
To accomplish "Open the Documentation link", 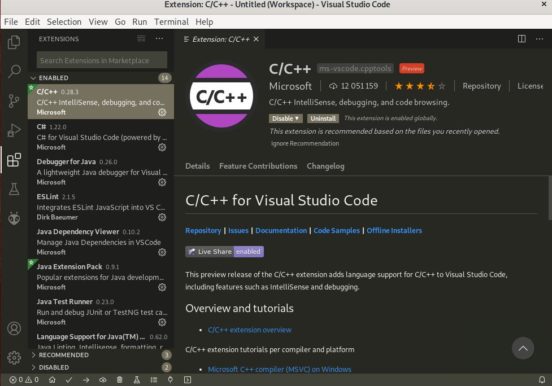I will point(281,231).
